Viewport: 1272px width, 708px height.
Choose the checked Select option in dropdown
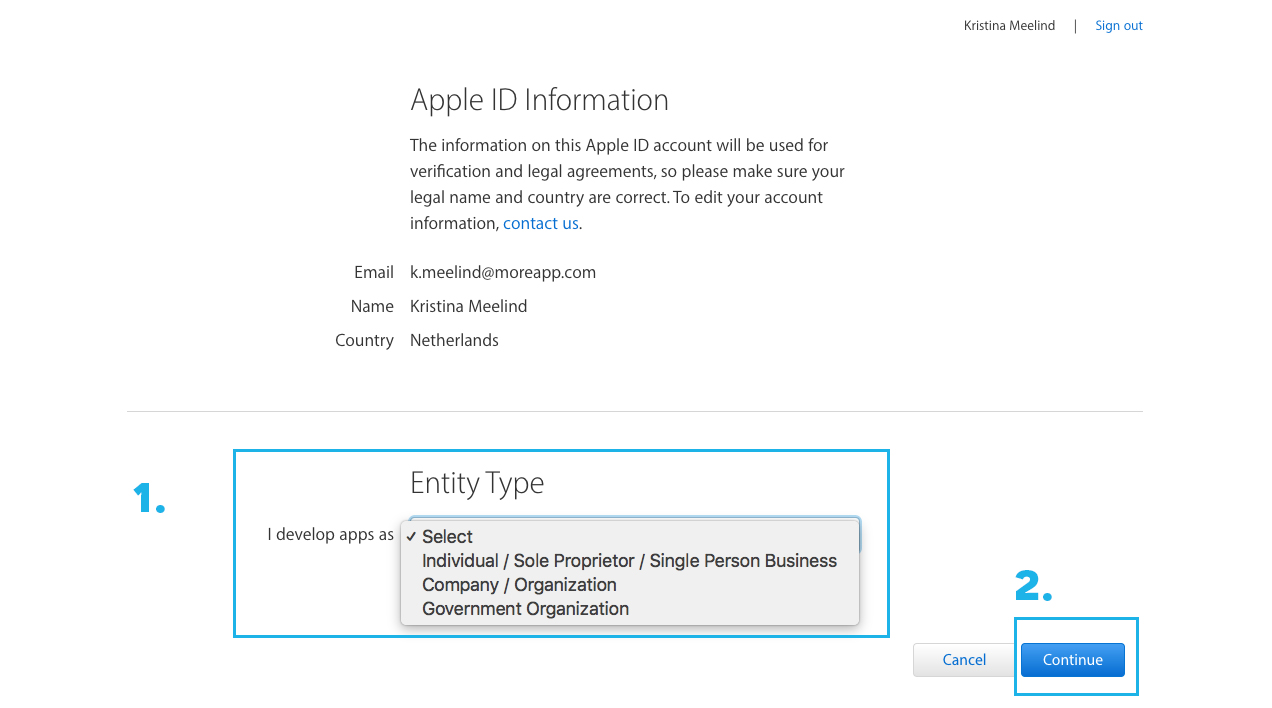(630, 536)
